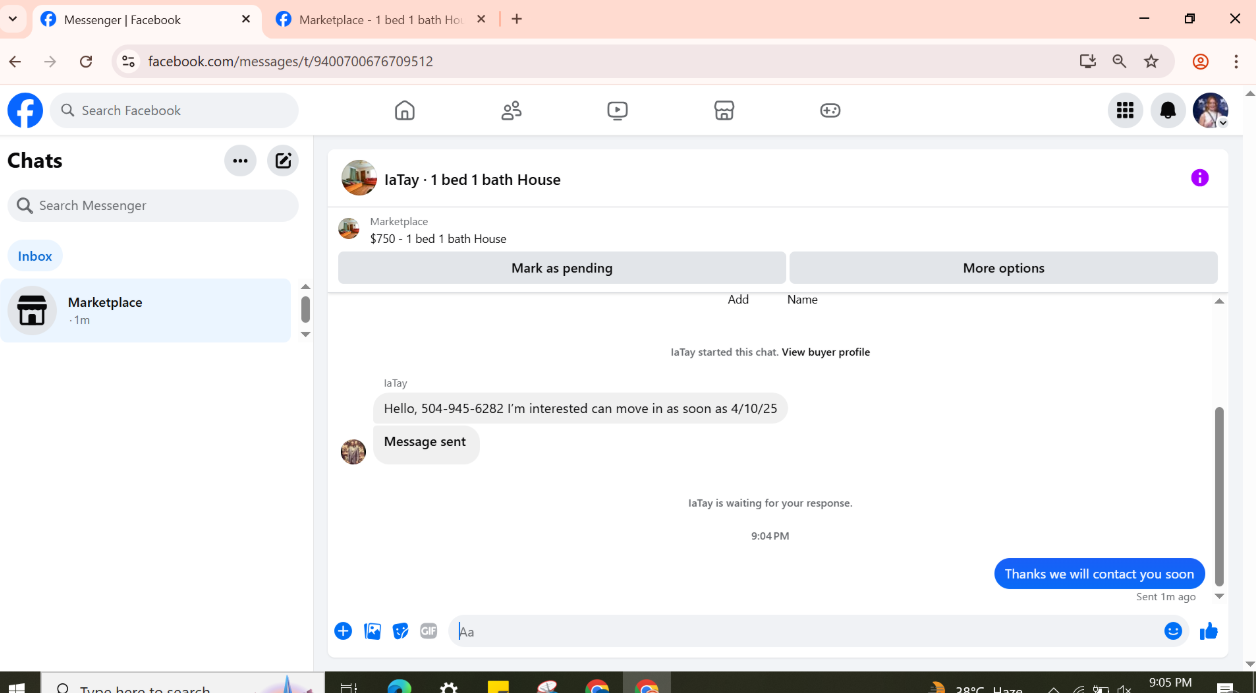The width and height of the screenshot is (1256, 693).
Task: Choose a GIF icon in composer
Action: coord(429,631)
